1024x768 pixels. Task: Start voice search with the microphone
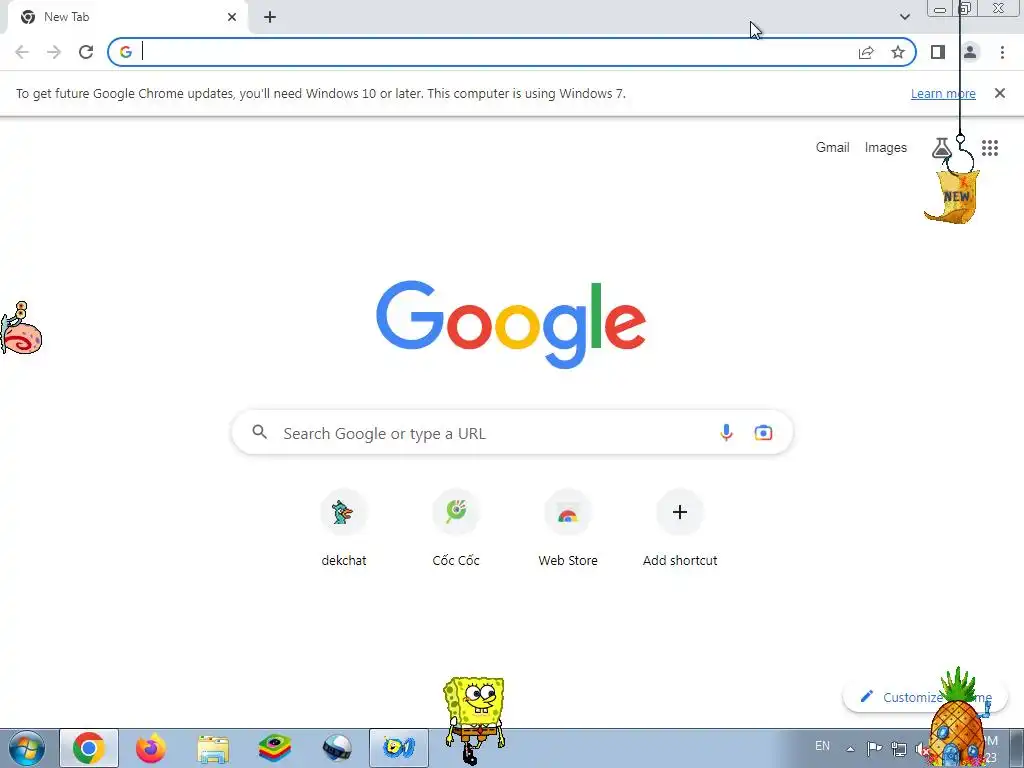726,432
